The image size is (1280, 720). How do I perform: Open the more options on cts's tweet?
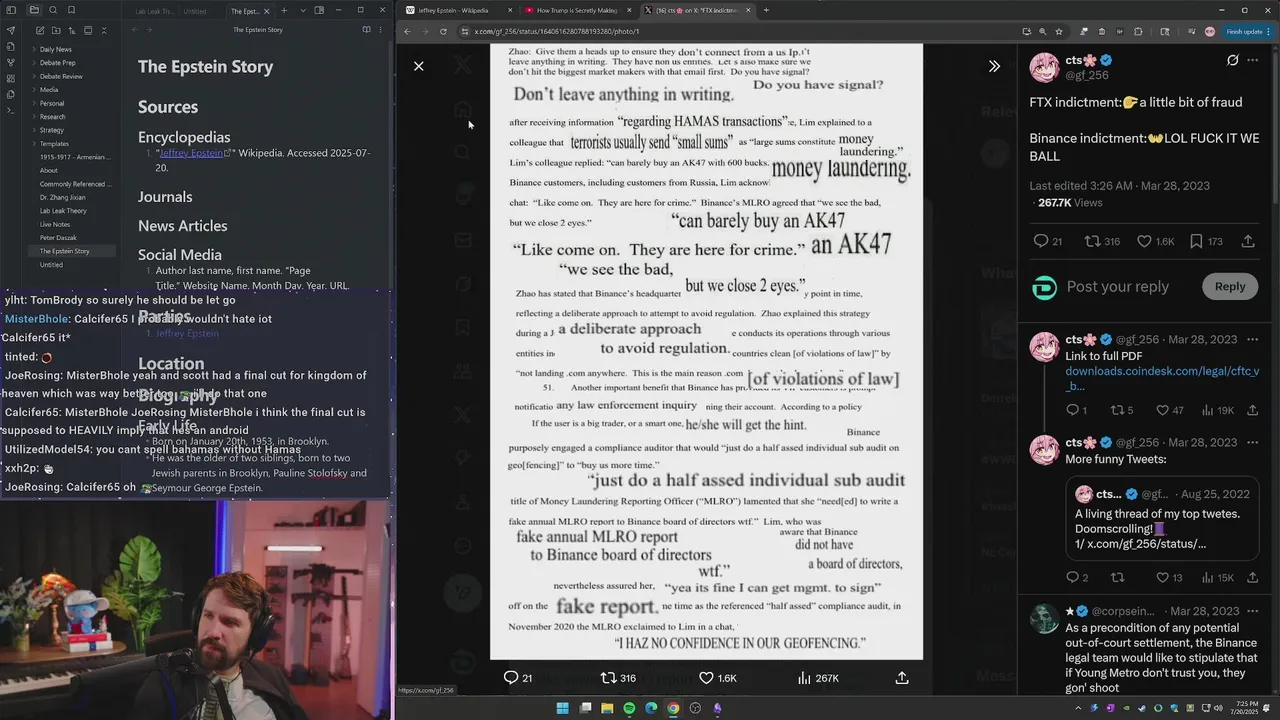1253,60
